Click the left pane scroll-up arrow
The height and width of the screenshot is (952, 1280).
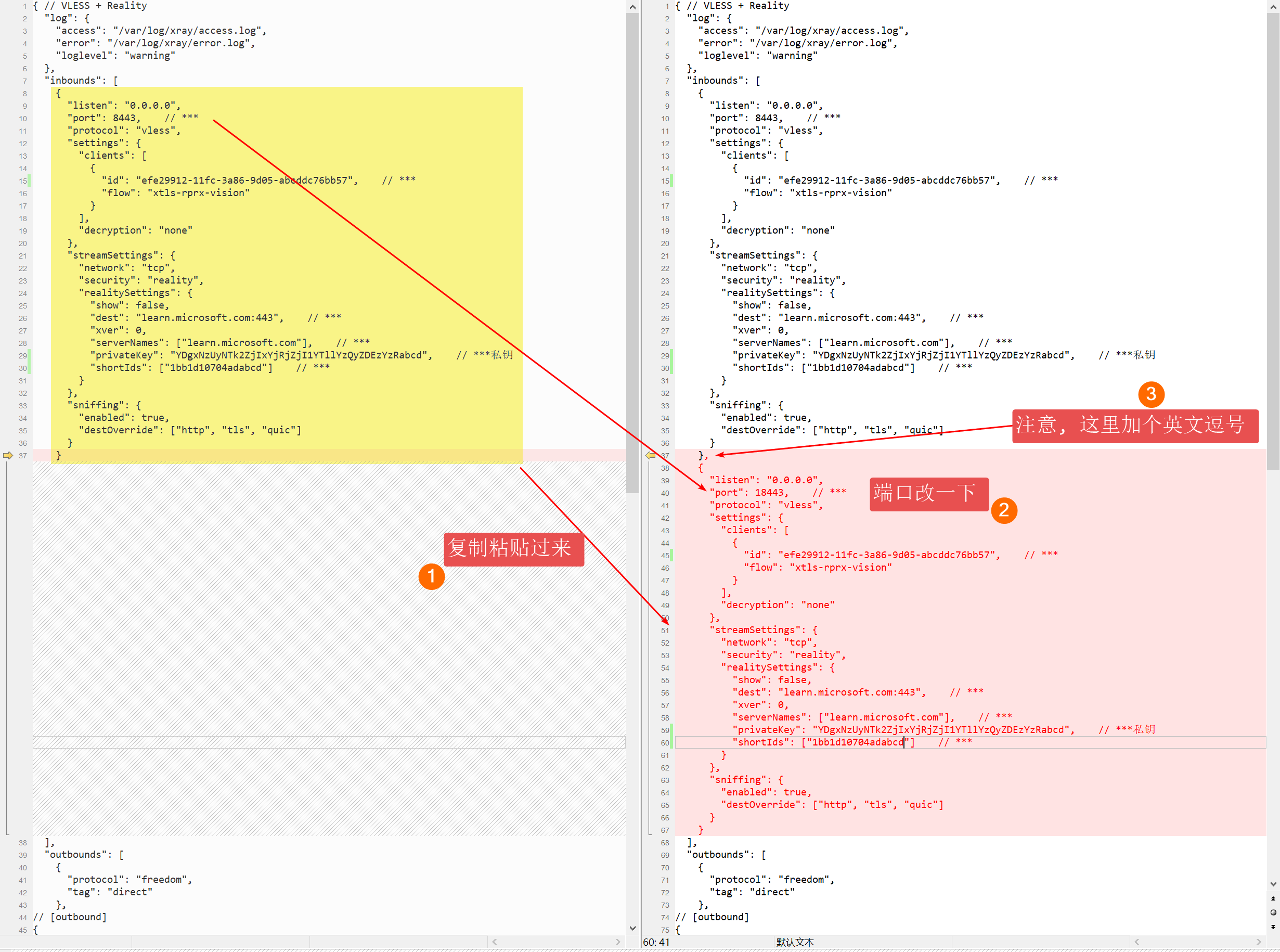632,7
